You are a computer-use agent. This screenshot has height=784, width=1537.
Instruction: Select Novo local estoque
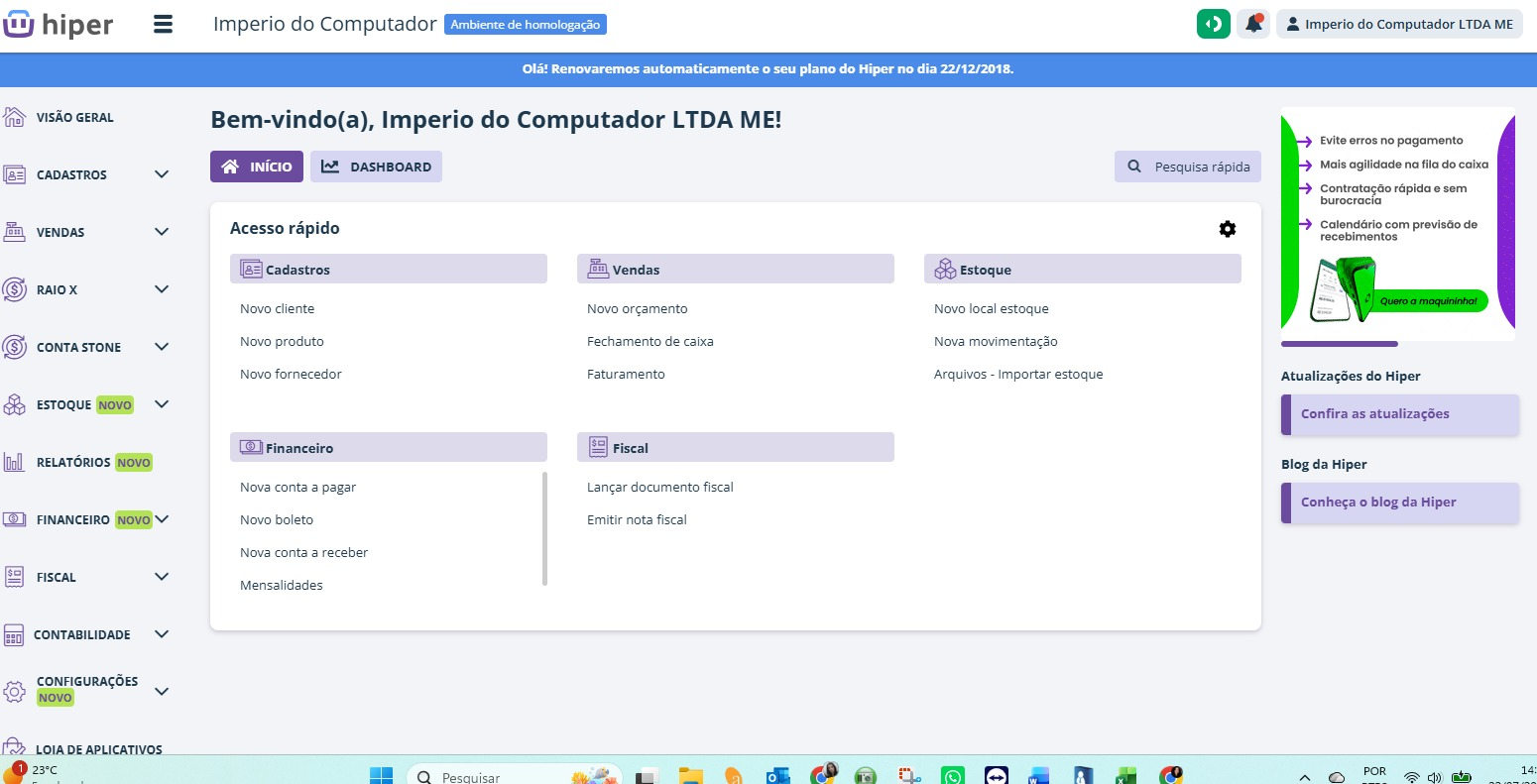point(991,308)
